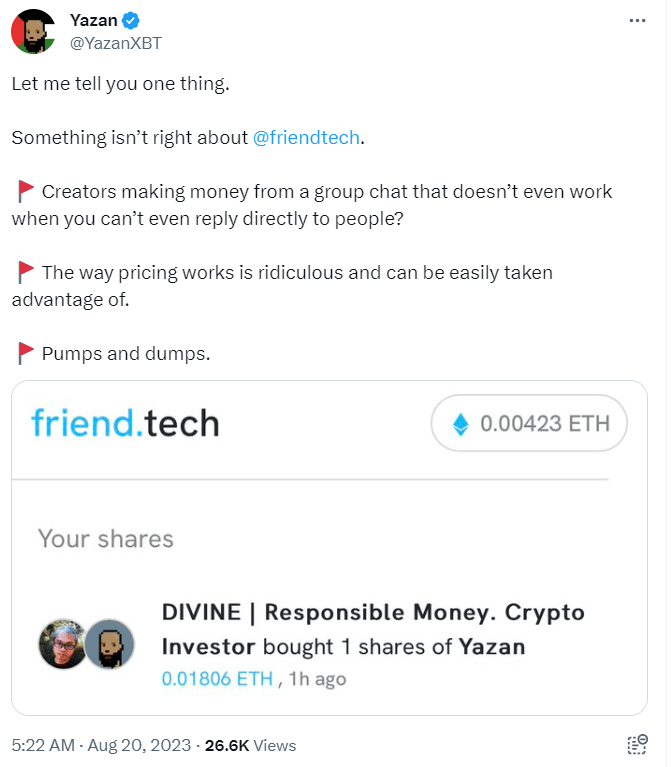Click the 26.6K Views count

tap(250, 745)
